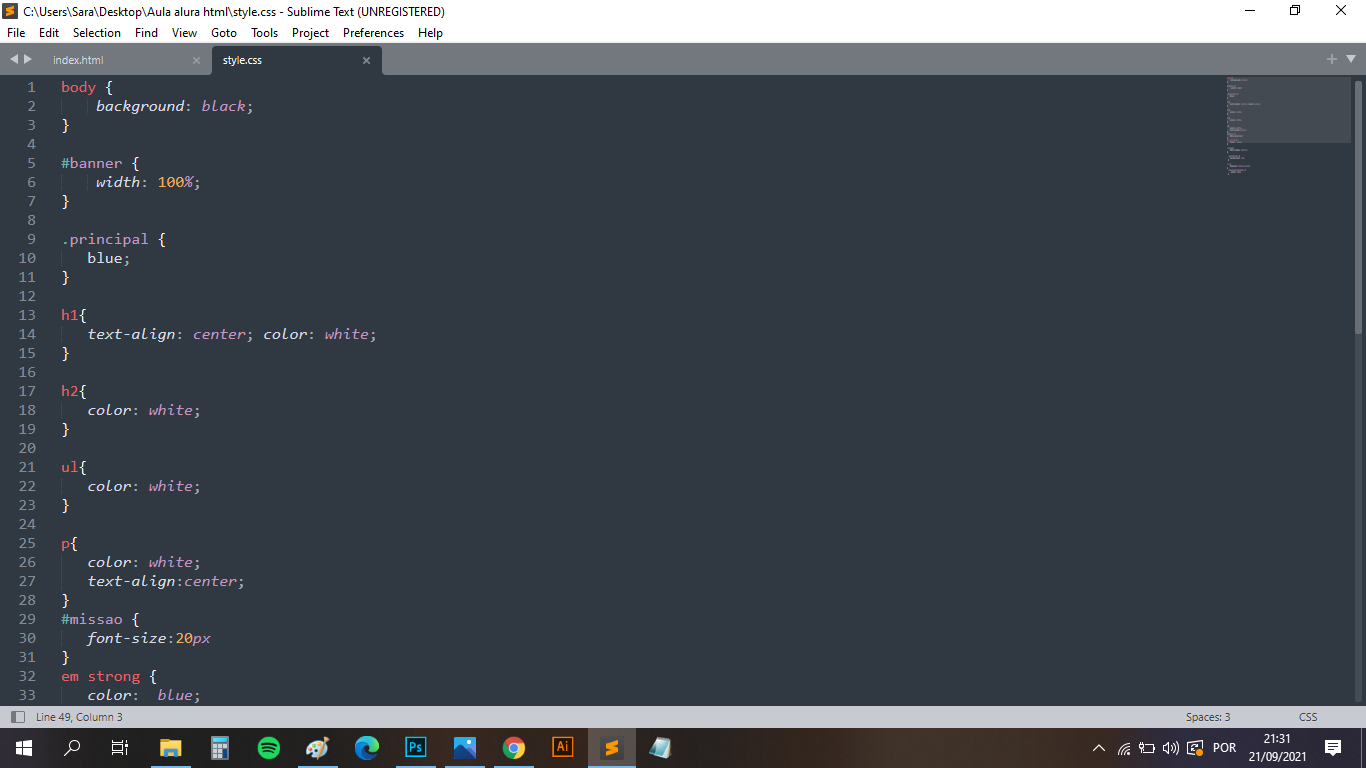Open the Help menu
Screen dimensions: 1366x768
pos(430,33)
